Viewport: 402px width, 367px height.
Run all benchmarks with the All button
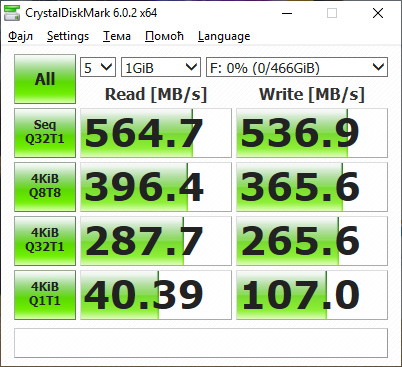[45, 79]
